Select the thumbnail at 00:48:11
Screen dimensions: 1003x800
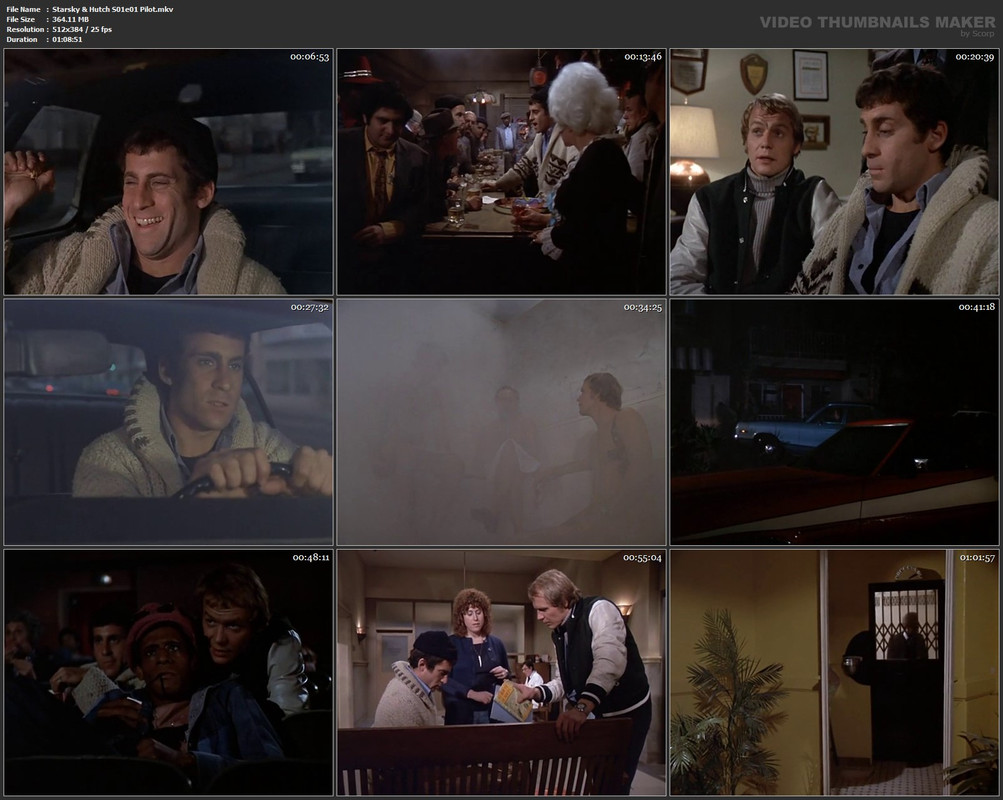(168, 673)
